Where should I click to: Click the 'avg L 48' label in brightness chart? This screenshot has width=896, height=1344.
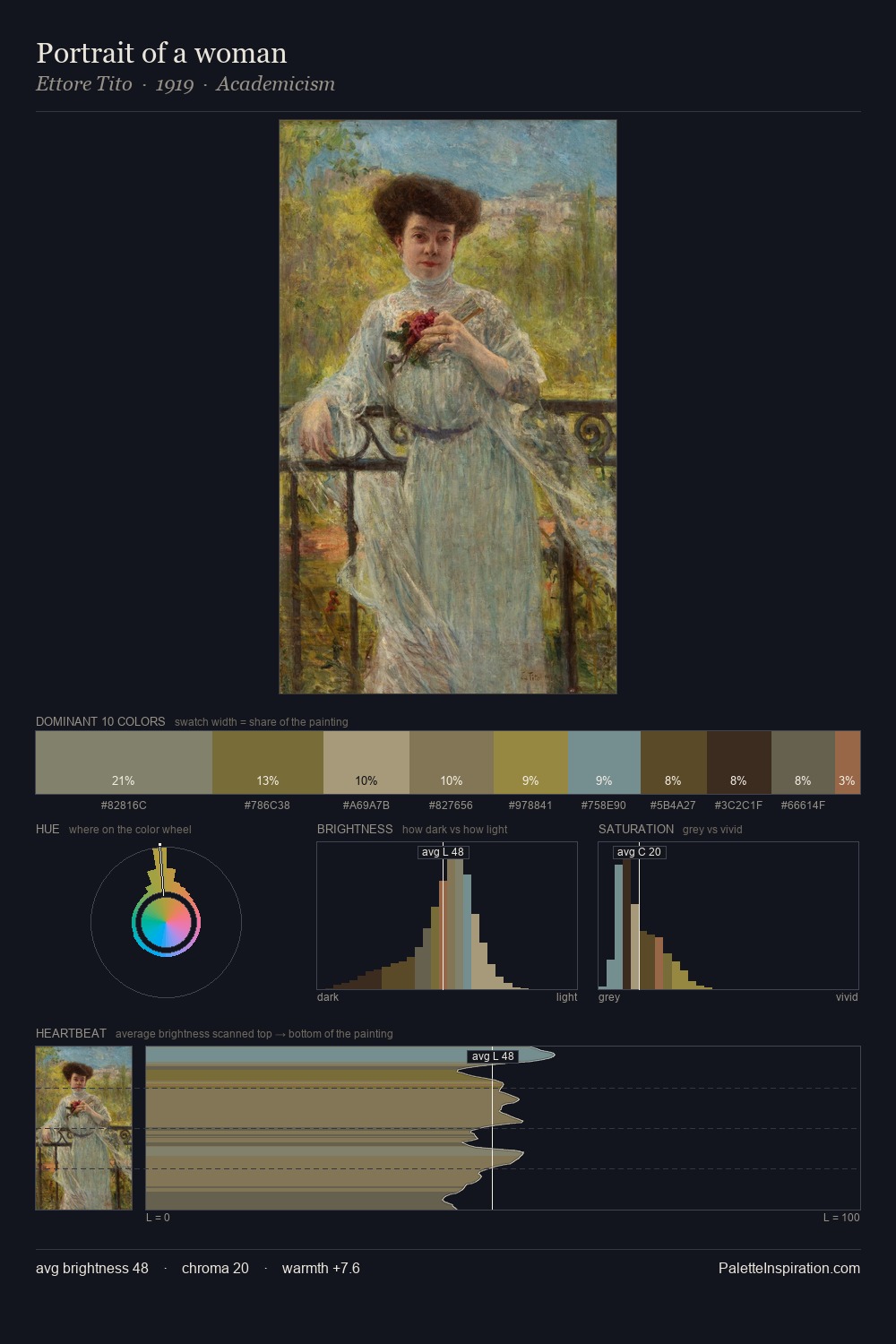pos(443,852)
